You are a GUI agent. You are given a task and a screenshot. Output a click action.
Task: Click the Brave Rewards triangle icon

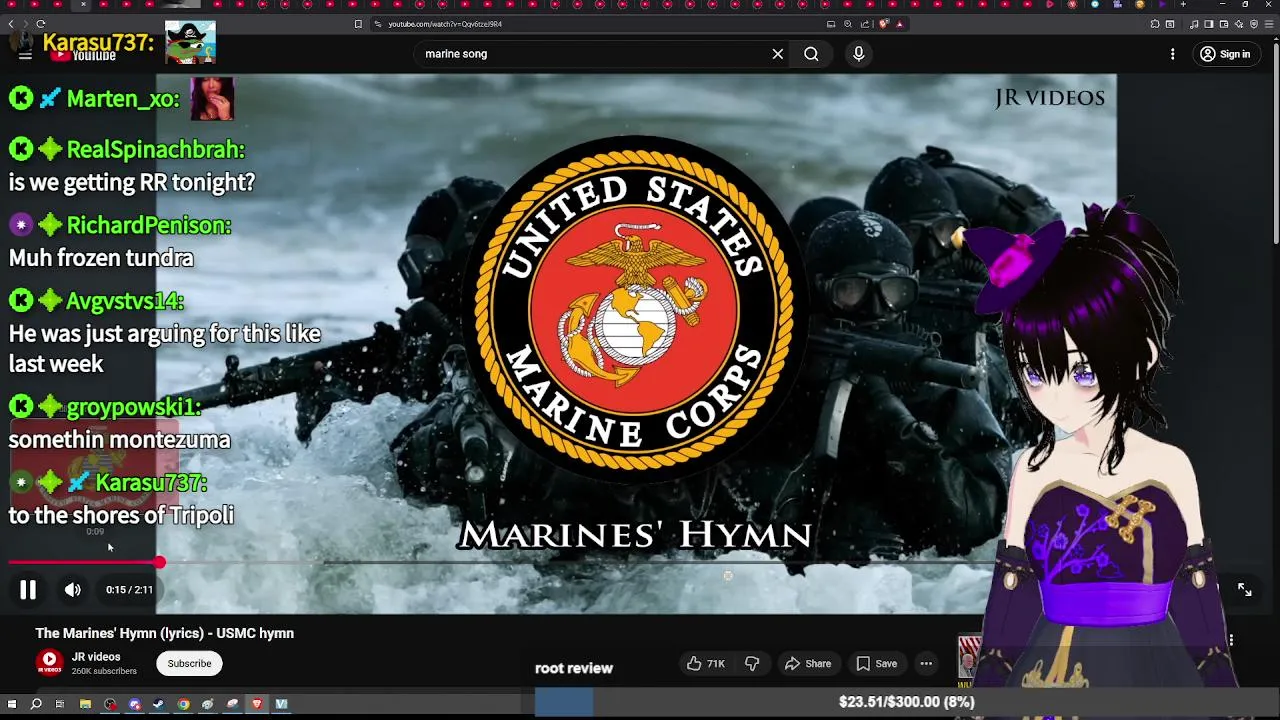899,24
